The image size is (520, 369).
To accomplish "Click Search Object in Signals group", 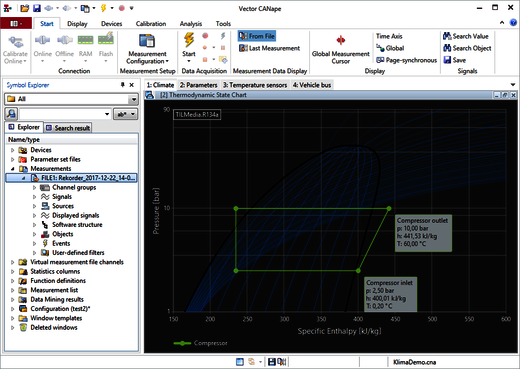I will click(x=467, y=48).
